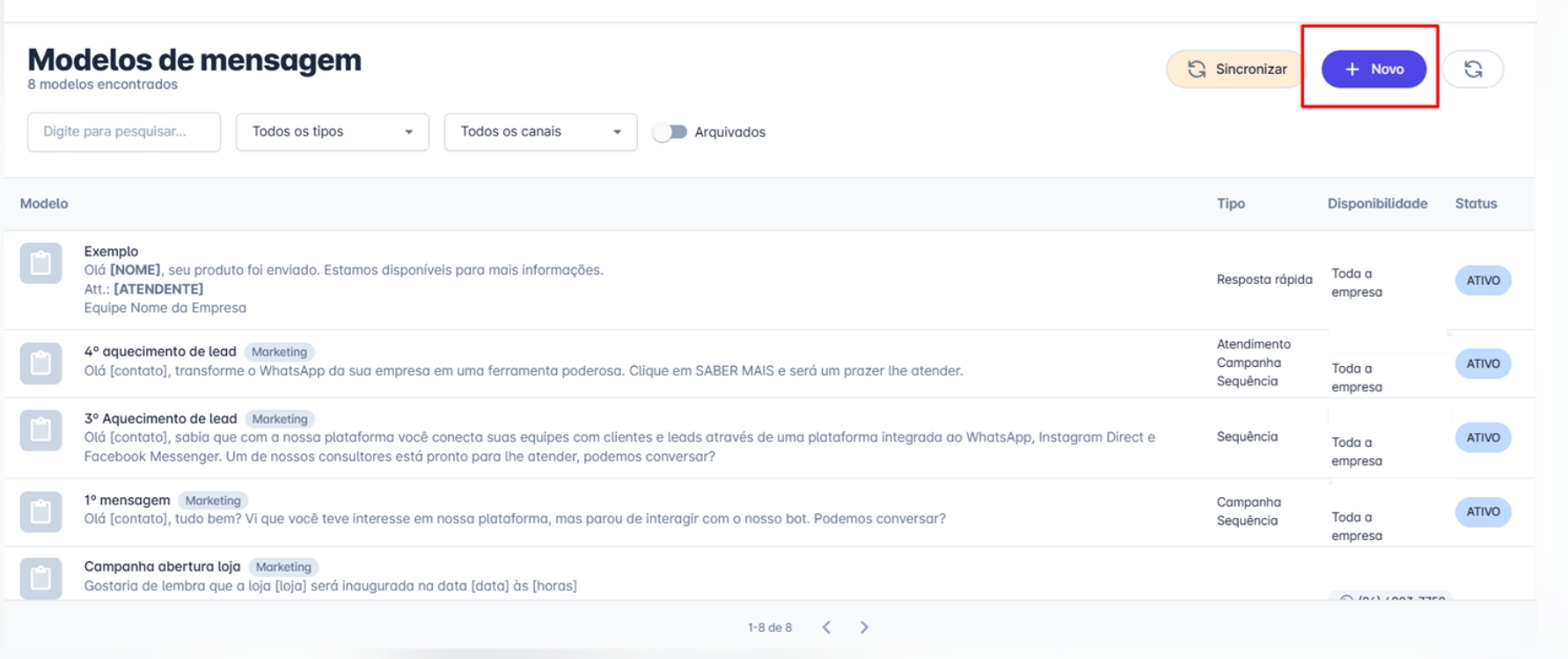Click the ATIVO badge on Exemplo row
The image size is (1568, 659).
coord(1483,281)
